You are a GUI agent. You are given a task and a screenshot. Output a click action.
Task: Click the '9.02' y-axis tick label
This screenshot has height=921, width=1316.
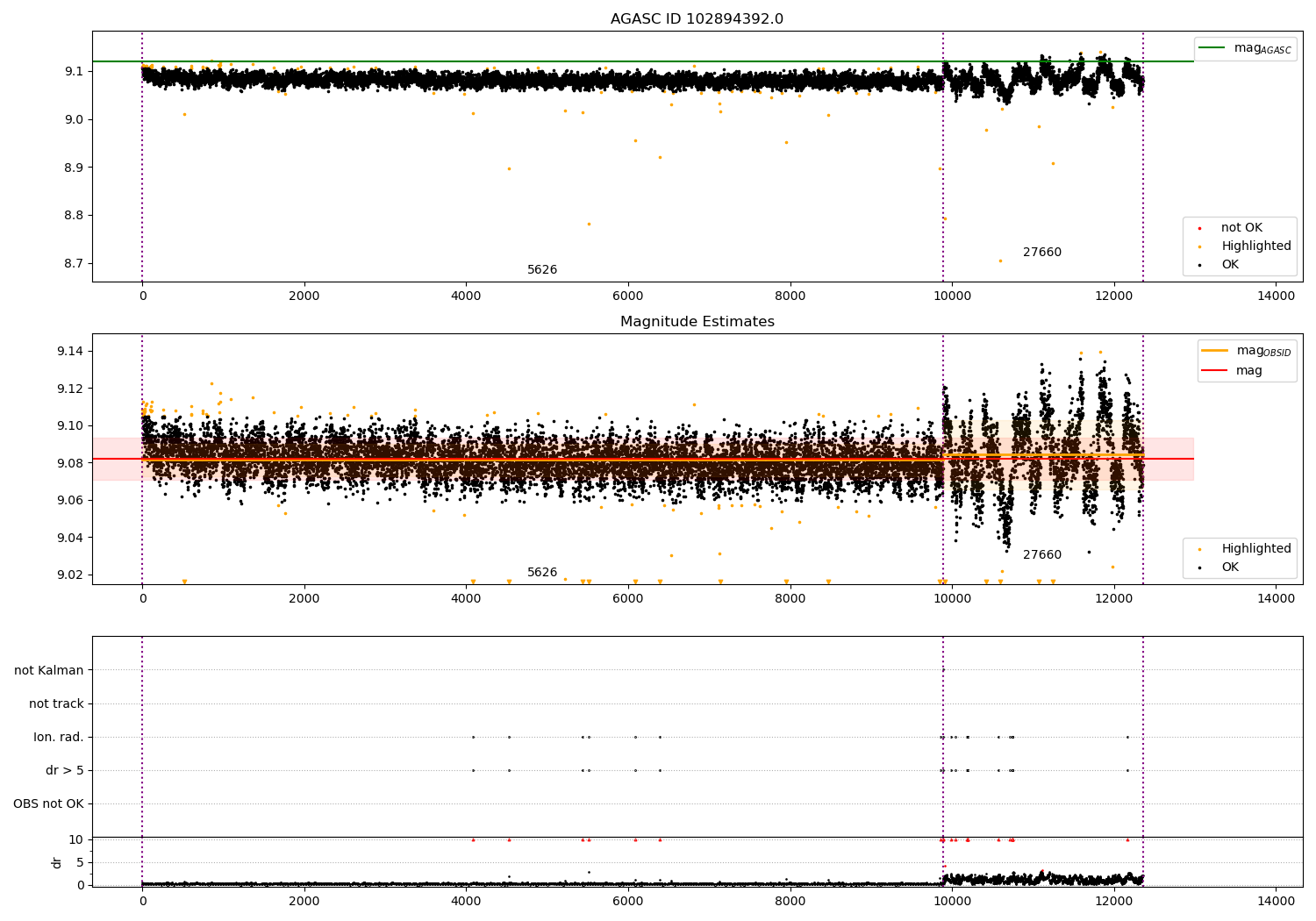coord(69,575)
